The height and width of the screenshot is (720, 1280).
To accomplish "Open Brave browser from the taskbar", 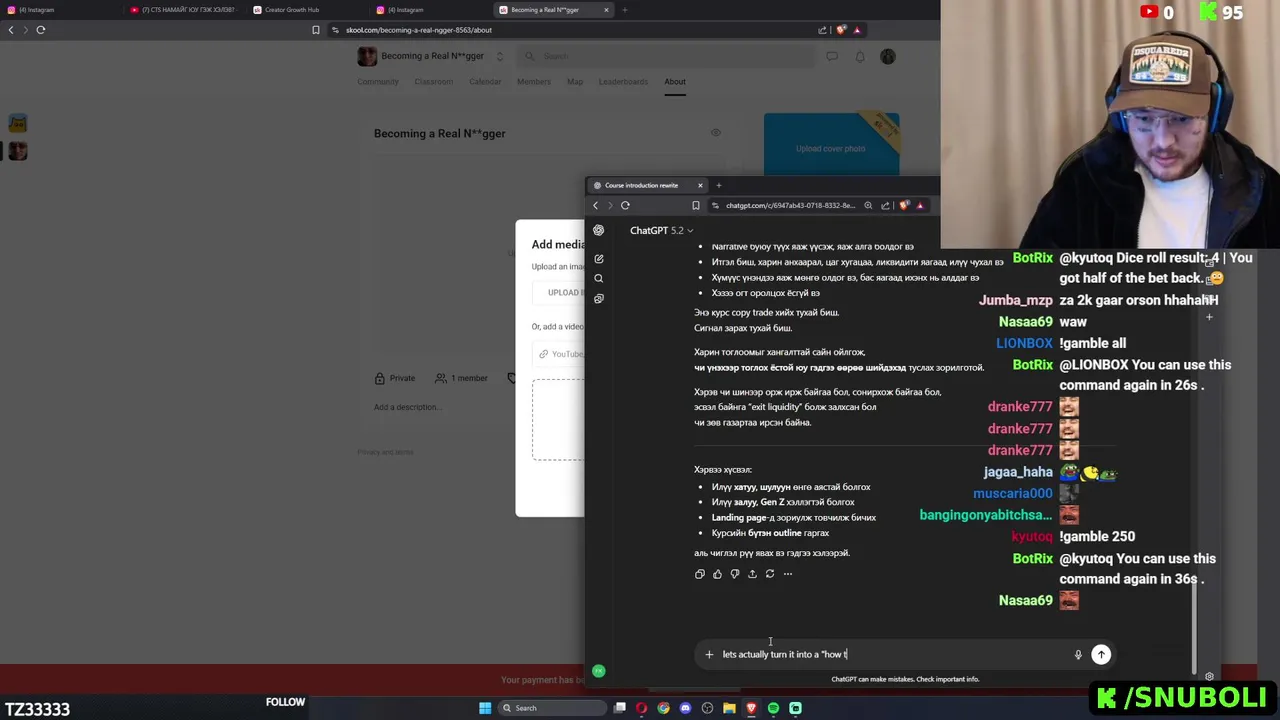I will pos(751,708).
